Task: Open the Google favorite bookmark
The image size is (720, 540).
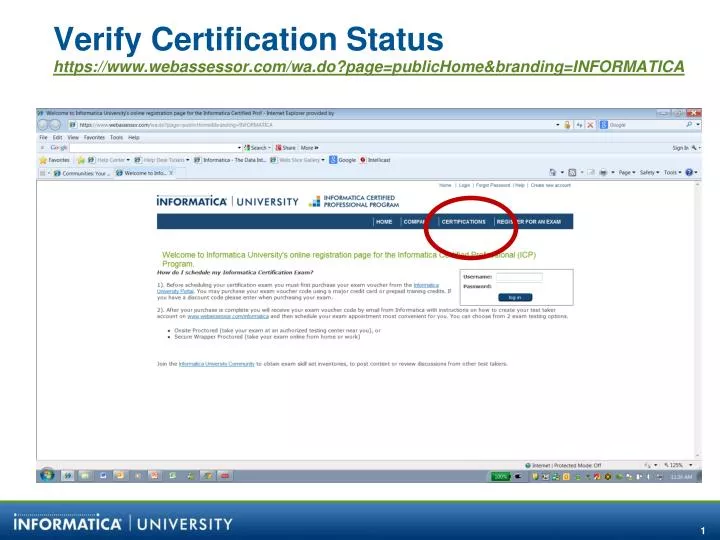Action: [343, 160]
